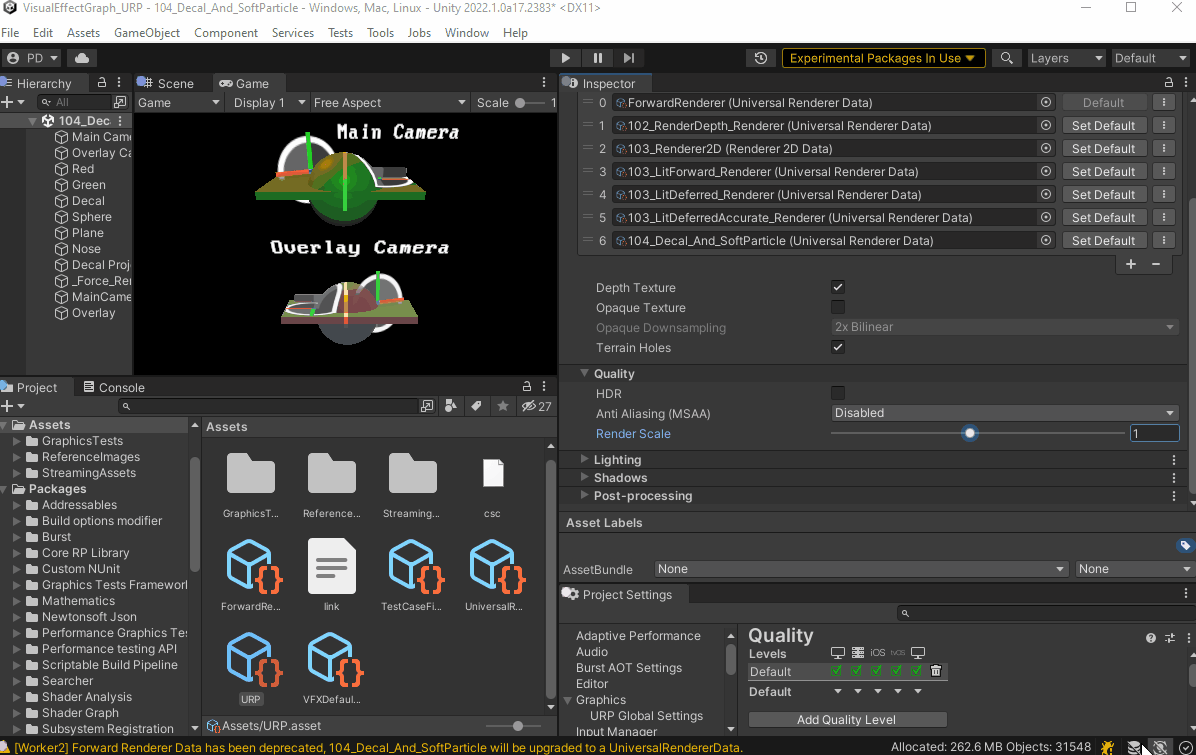
Task: Click the auto-generate lighting status icon
Action: pyautogui.click(x=1160, y=747)
